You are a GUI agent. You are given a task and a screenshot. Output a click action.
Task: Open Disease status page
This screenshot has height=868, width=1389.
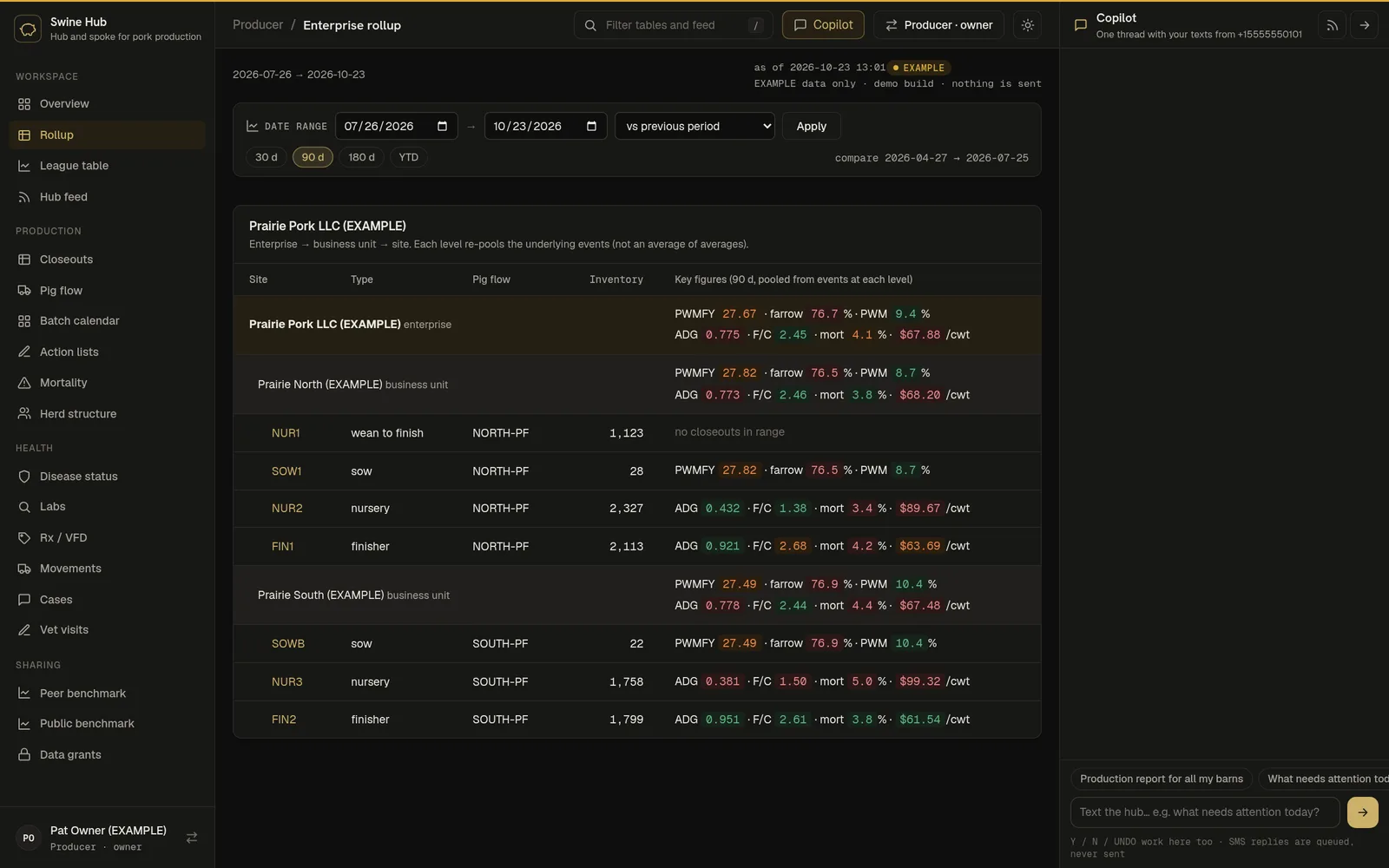[x=107, y=477]
